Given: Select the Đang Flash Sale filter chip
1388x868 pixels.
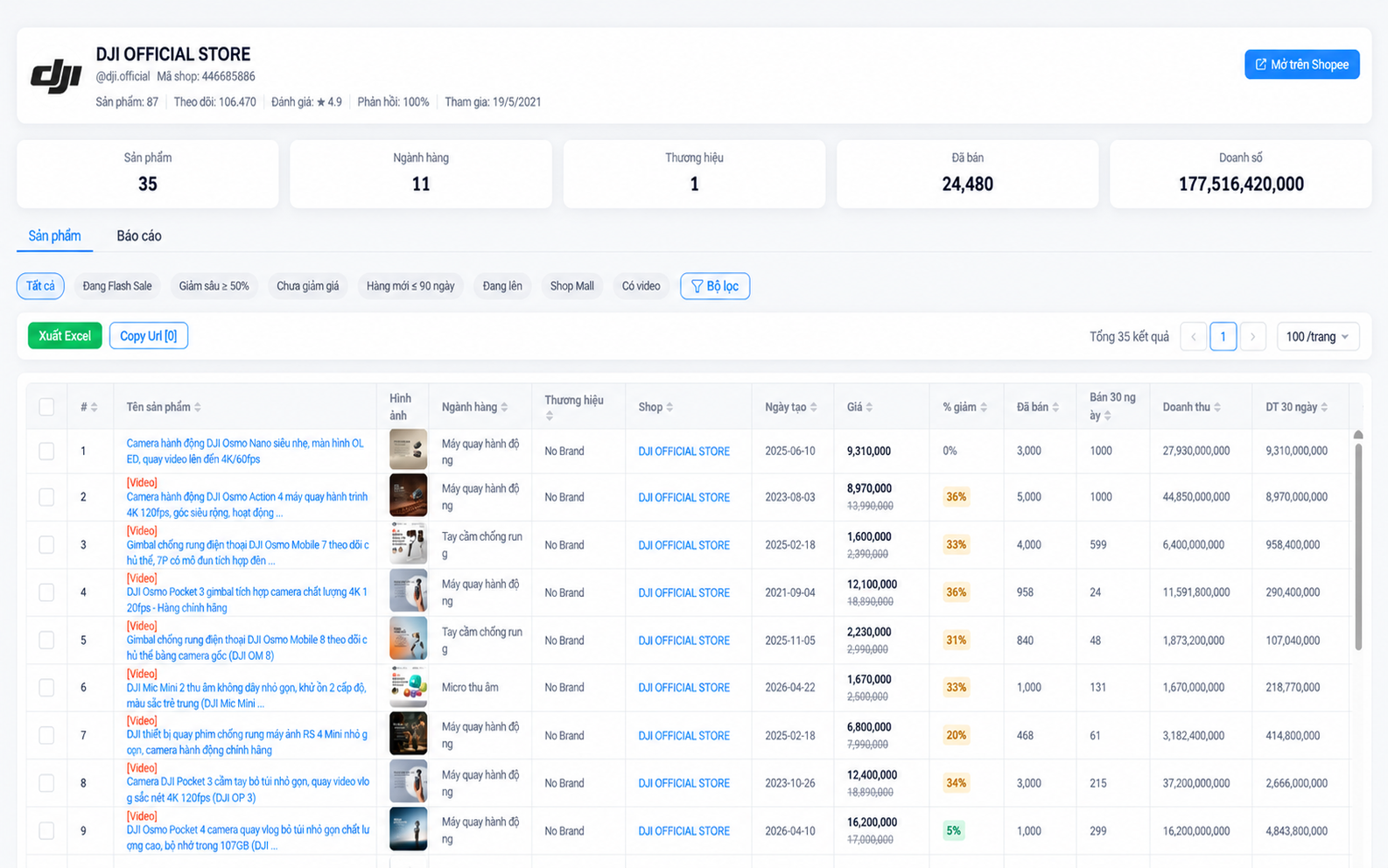Looking at the screenshot, I should click(x=117, y=286).
